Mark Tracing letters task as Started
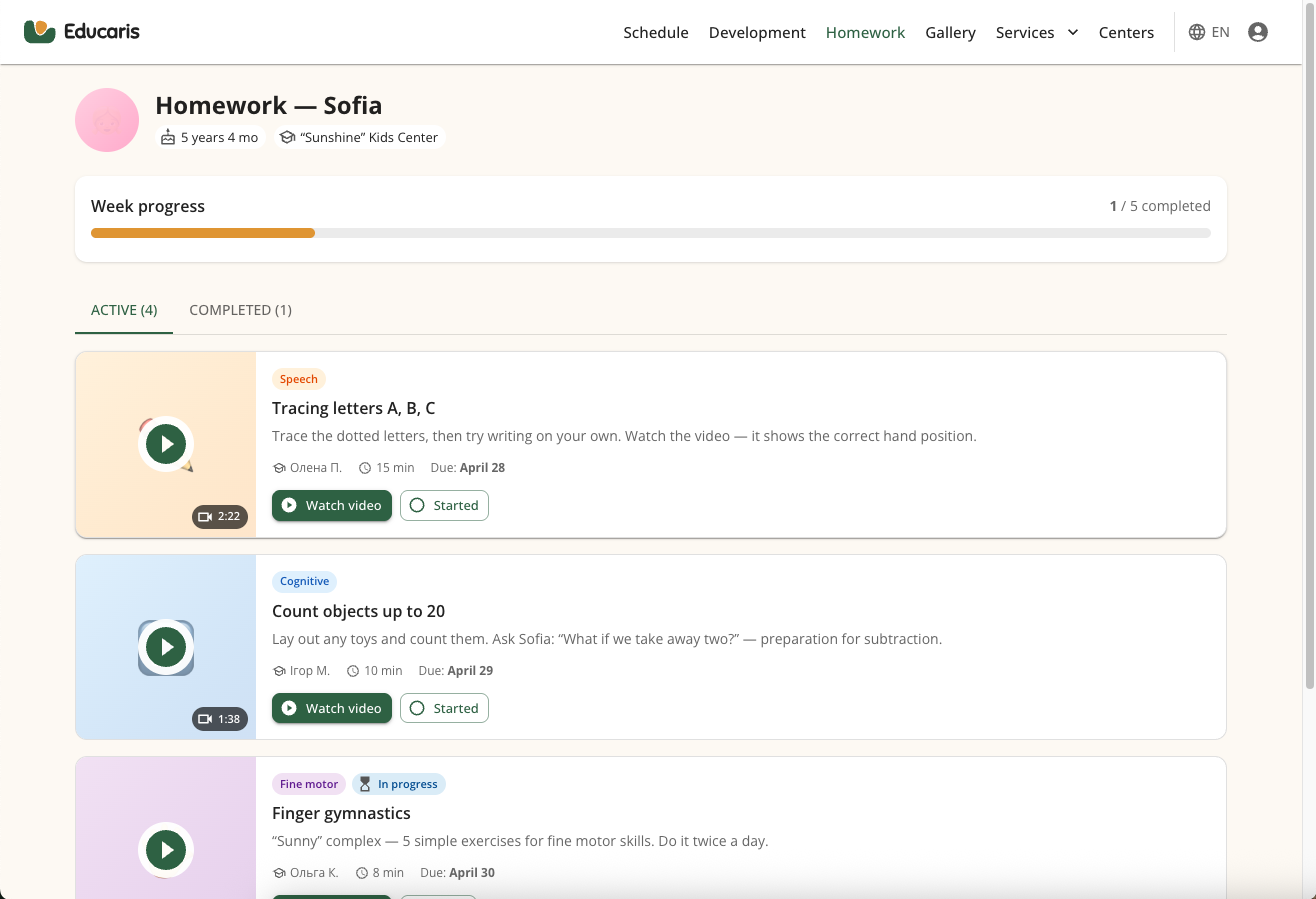 444,506
